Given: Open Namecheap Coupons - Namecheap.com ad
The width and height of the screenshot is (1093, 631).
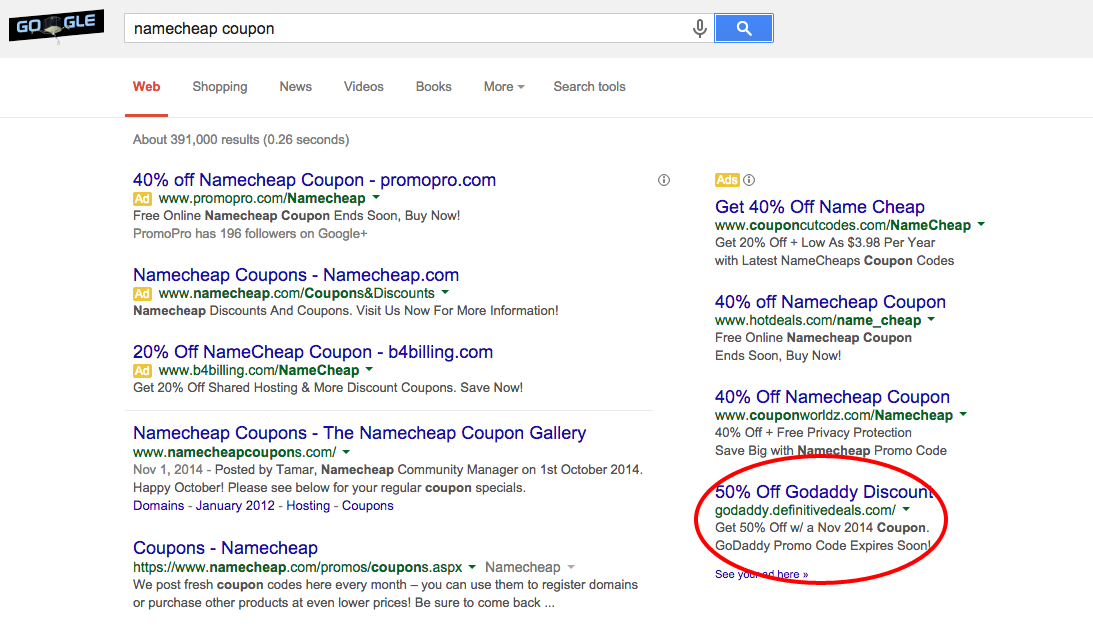Looking at the screenshot, I should (296, 275).
